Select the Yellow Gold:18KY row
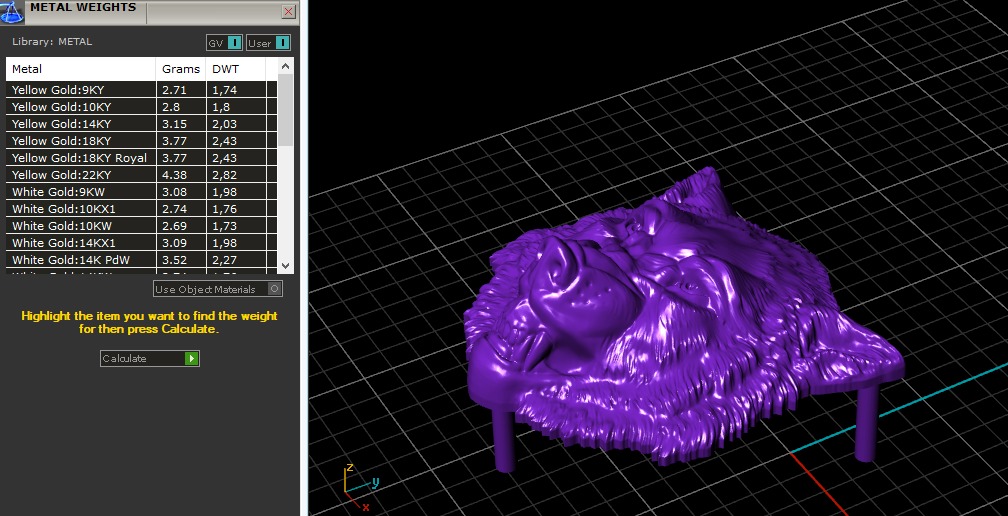 click(x=141, y=141)
